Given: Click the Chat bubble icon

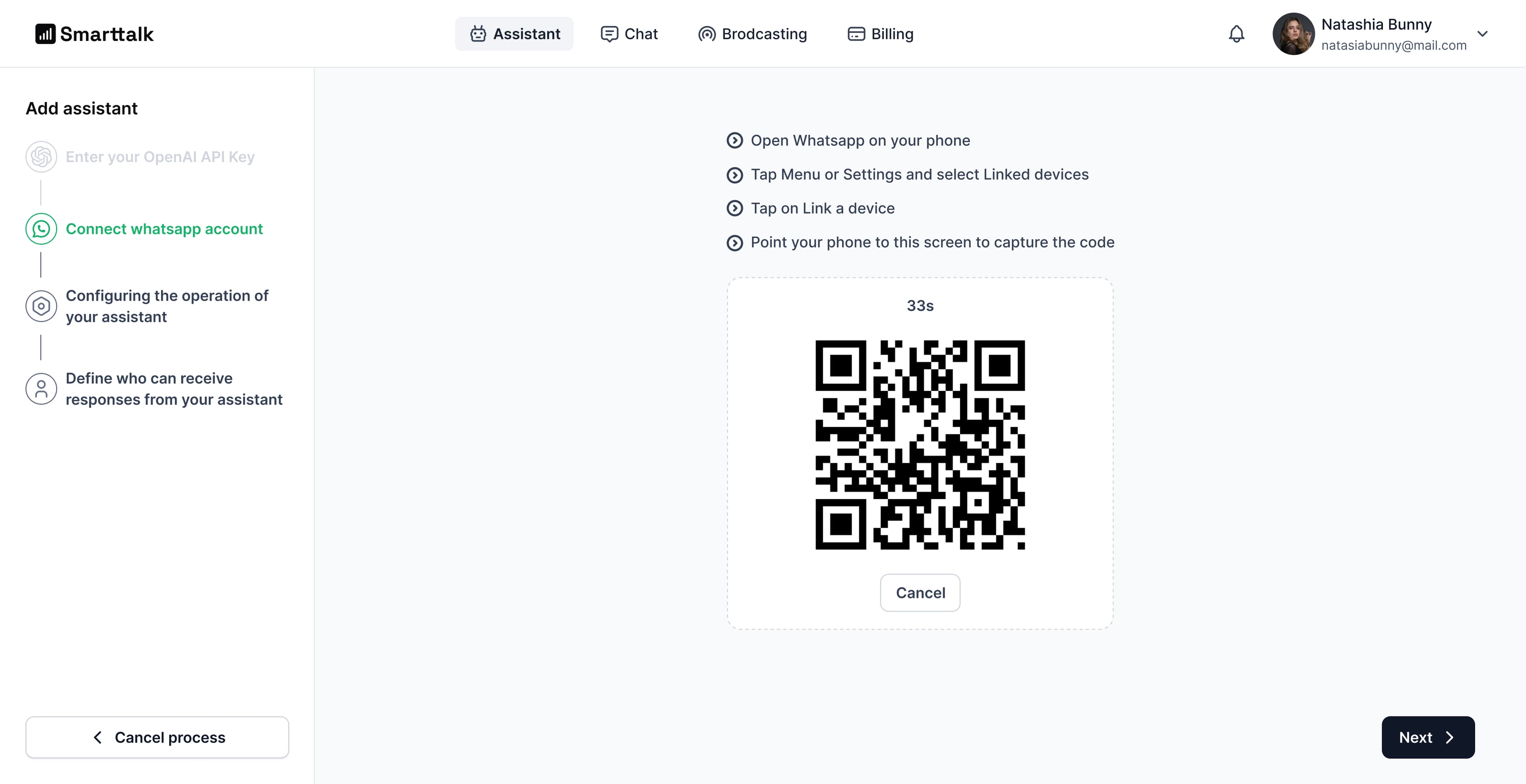Looking at the screenshot, I should [610, 34].
